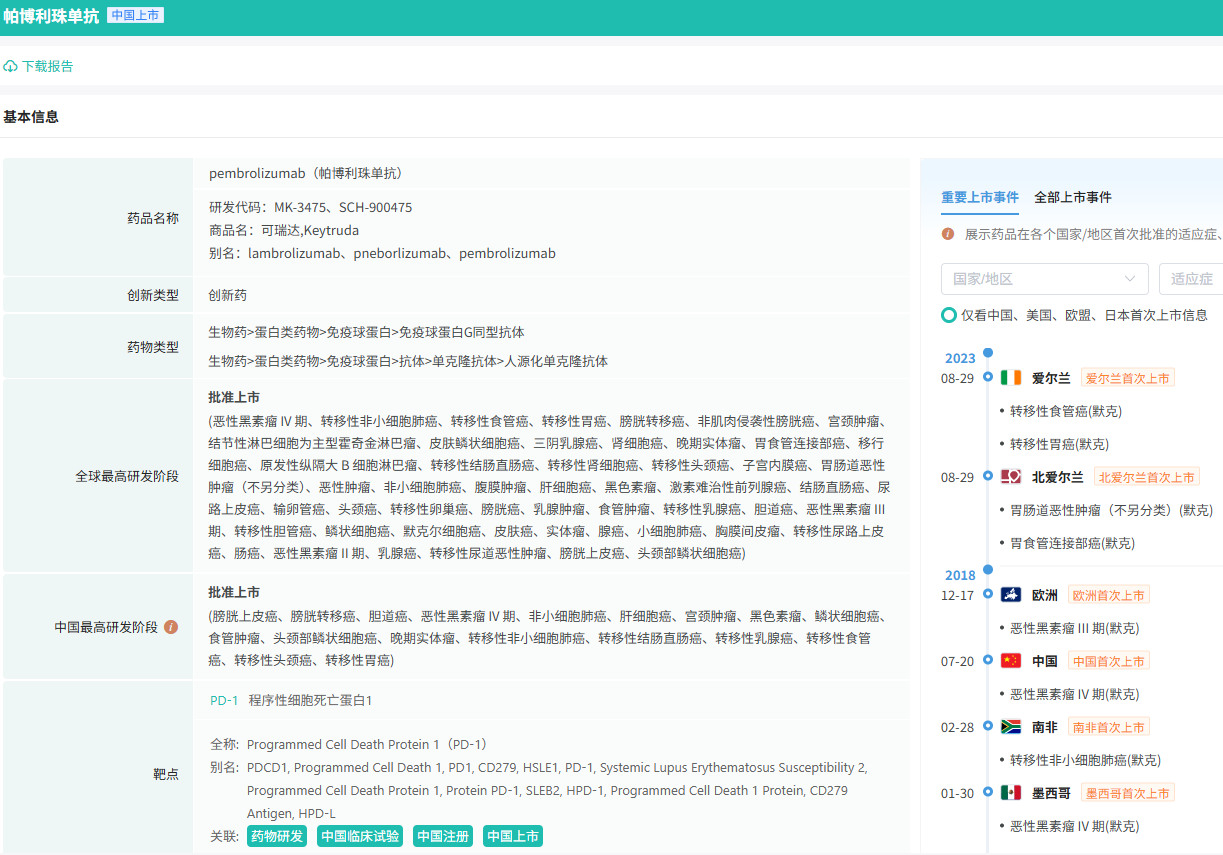
Task: Click the info icon under 重要上市事件 tab
Action: (948, 234)
